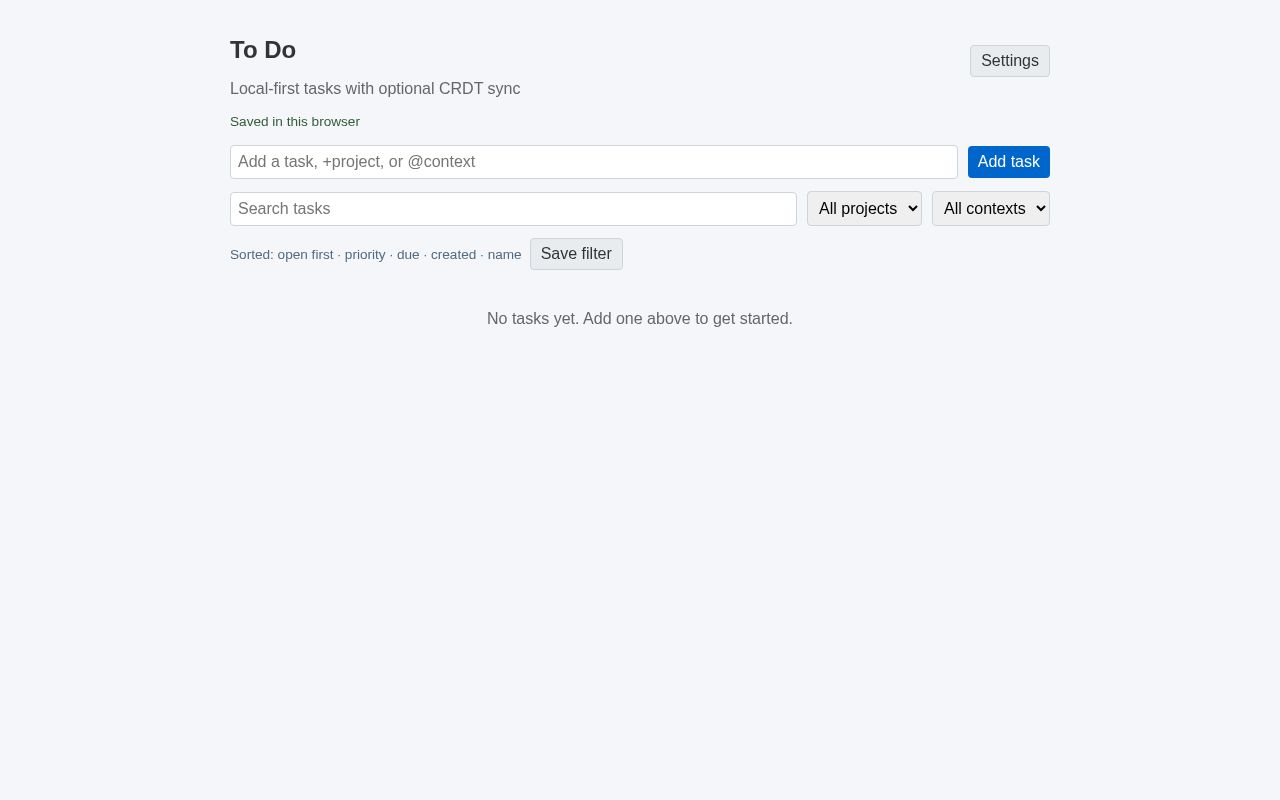Click the Local-first tasks subtitle
The image size is (1280, 800).
coord(375,89)
